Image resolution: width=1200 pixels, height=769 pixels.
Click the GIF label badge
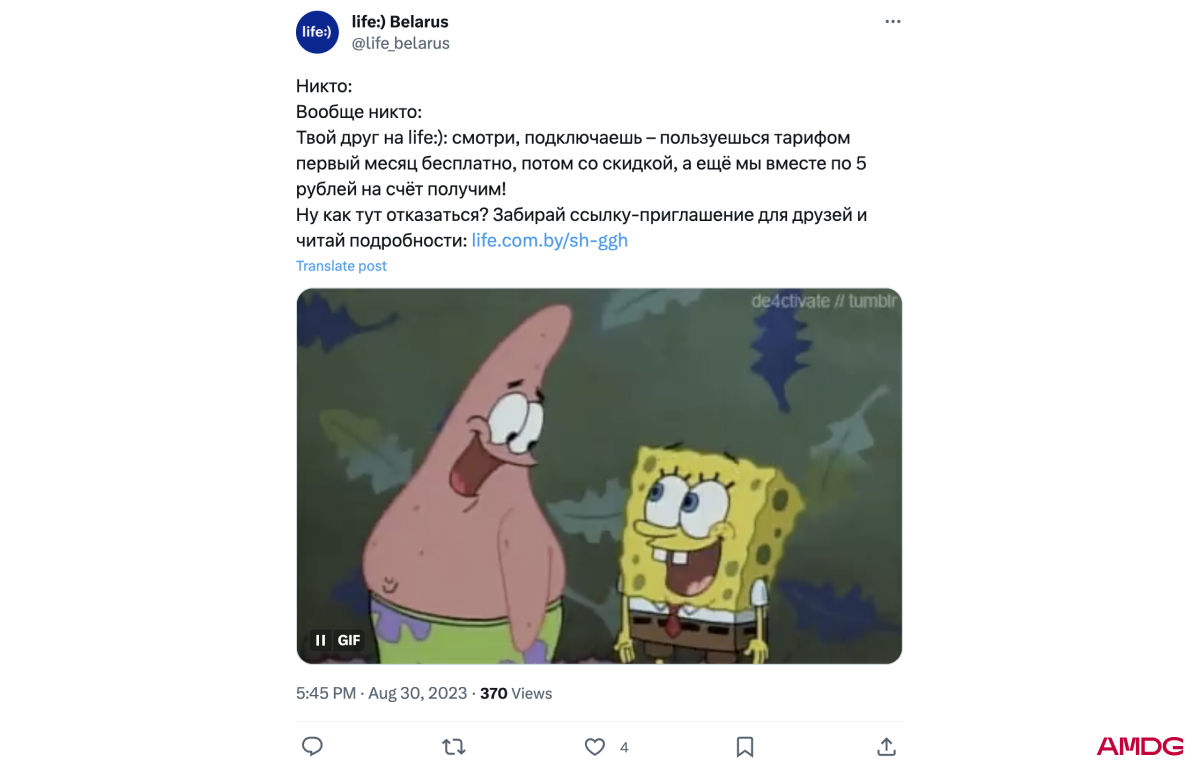coord(349,640)
